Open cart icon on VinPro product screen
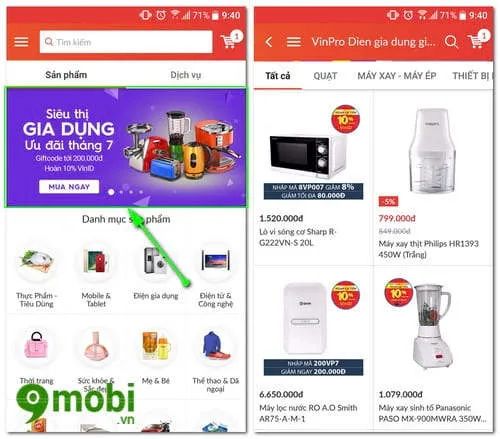The width and height of the screenshot is (500, 439). coord(478,40)
